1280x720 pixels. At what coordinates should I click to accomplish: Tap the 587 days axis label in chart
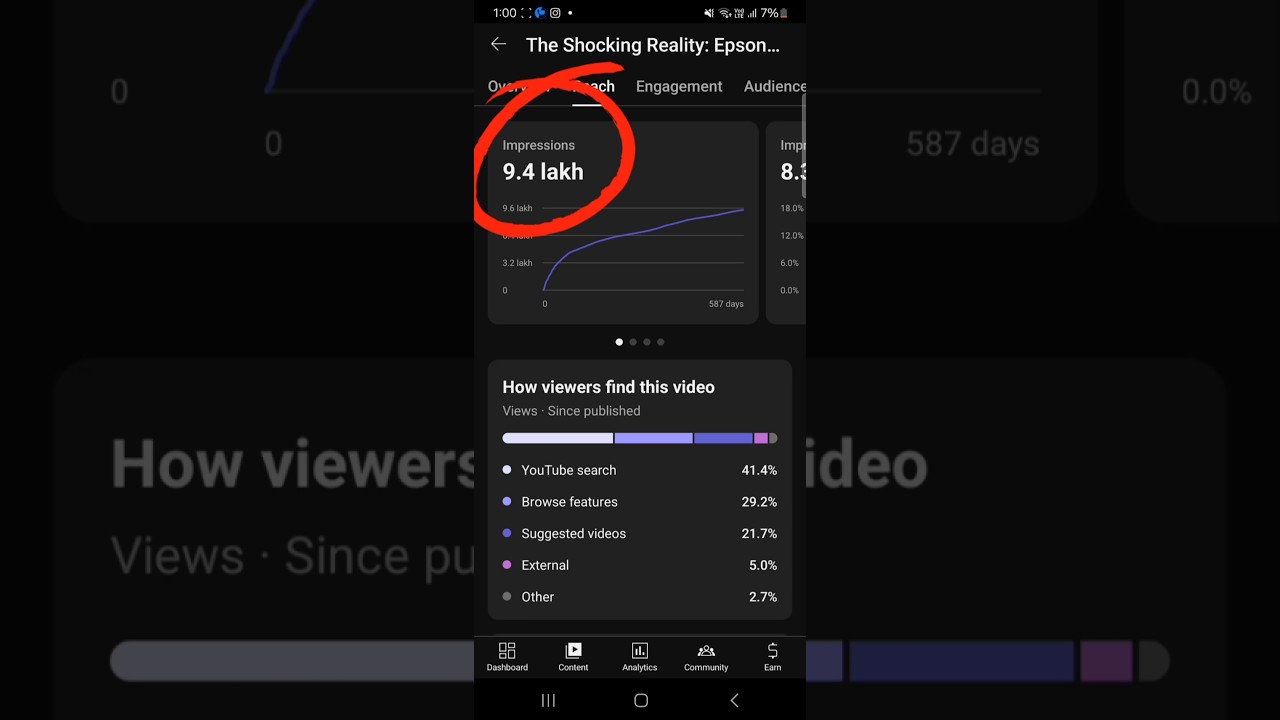tap(726, 304)
